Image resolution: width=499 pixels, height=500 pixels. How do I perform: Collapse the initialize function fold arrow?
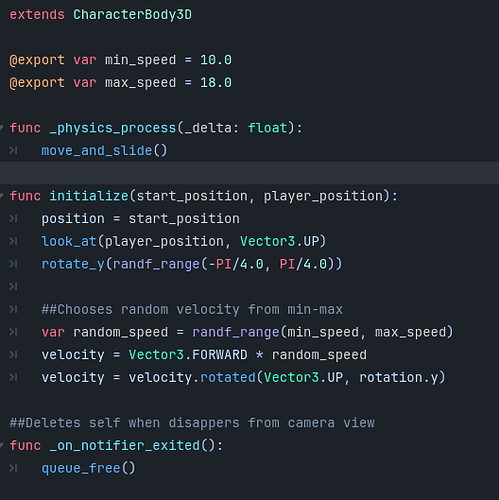click(x=1, y=195)
